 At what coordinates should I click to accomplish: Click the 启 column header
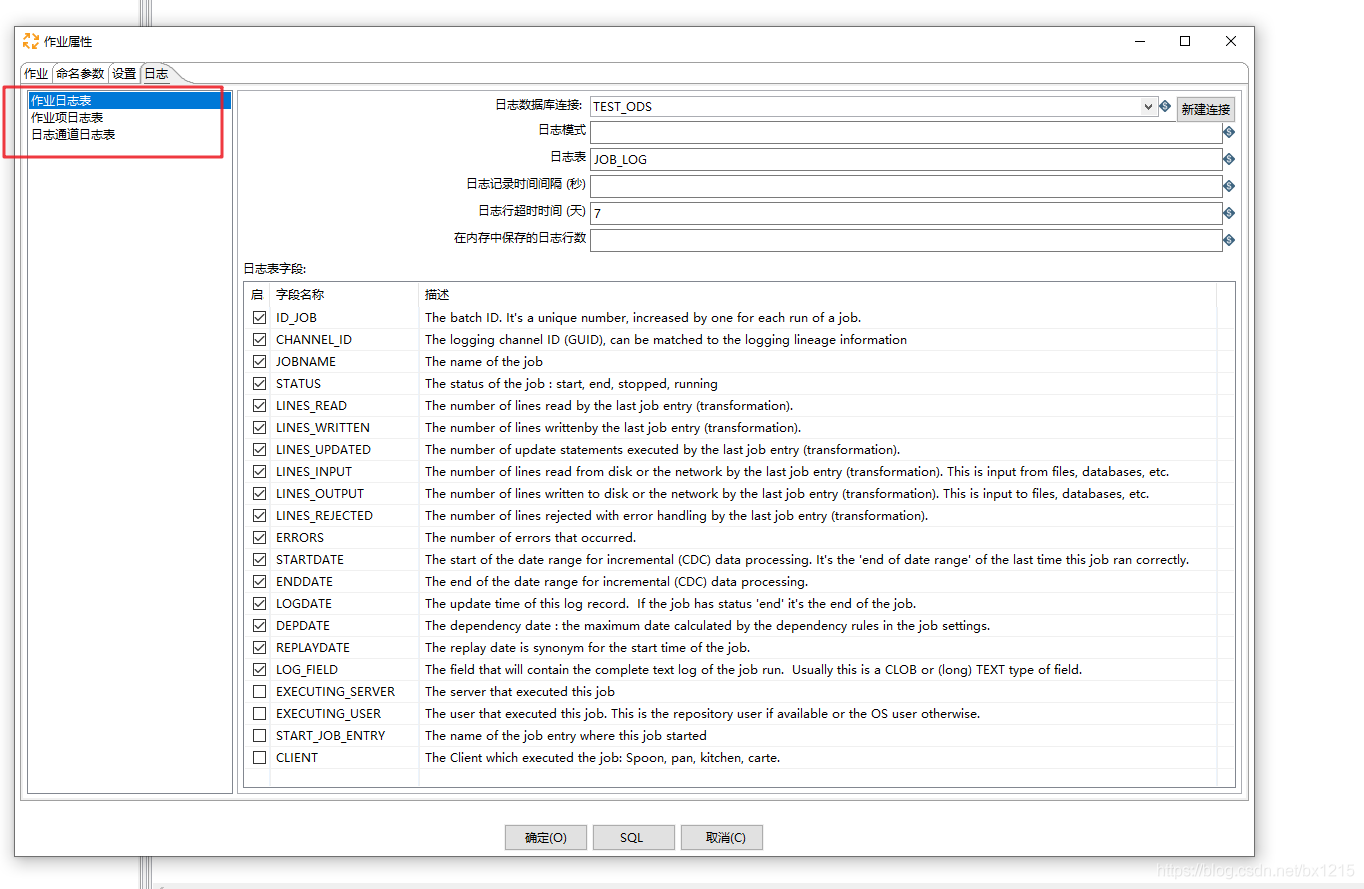[257, 295]
